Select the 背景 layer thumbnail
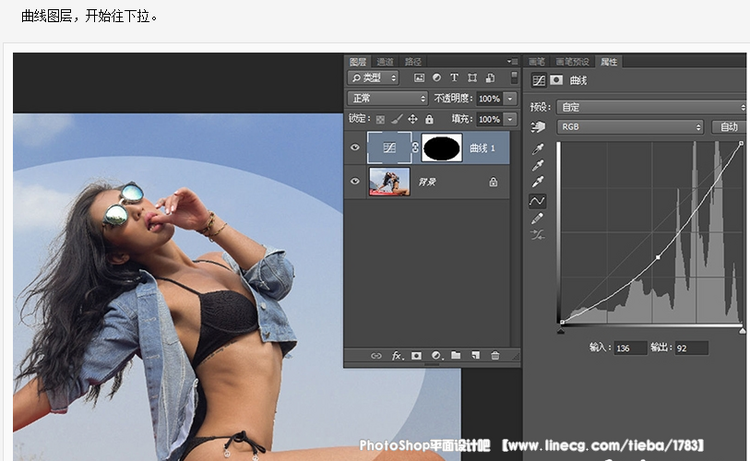This screenshot has width=750, height=461. [x=389, y=182]
